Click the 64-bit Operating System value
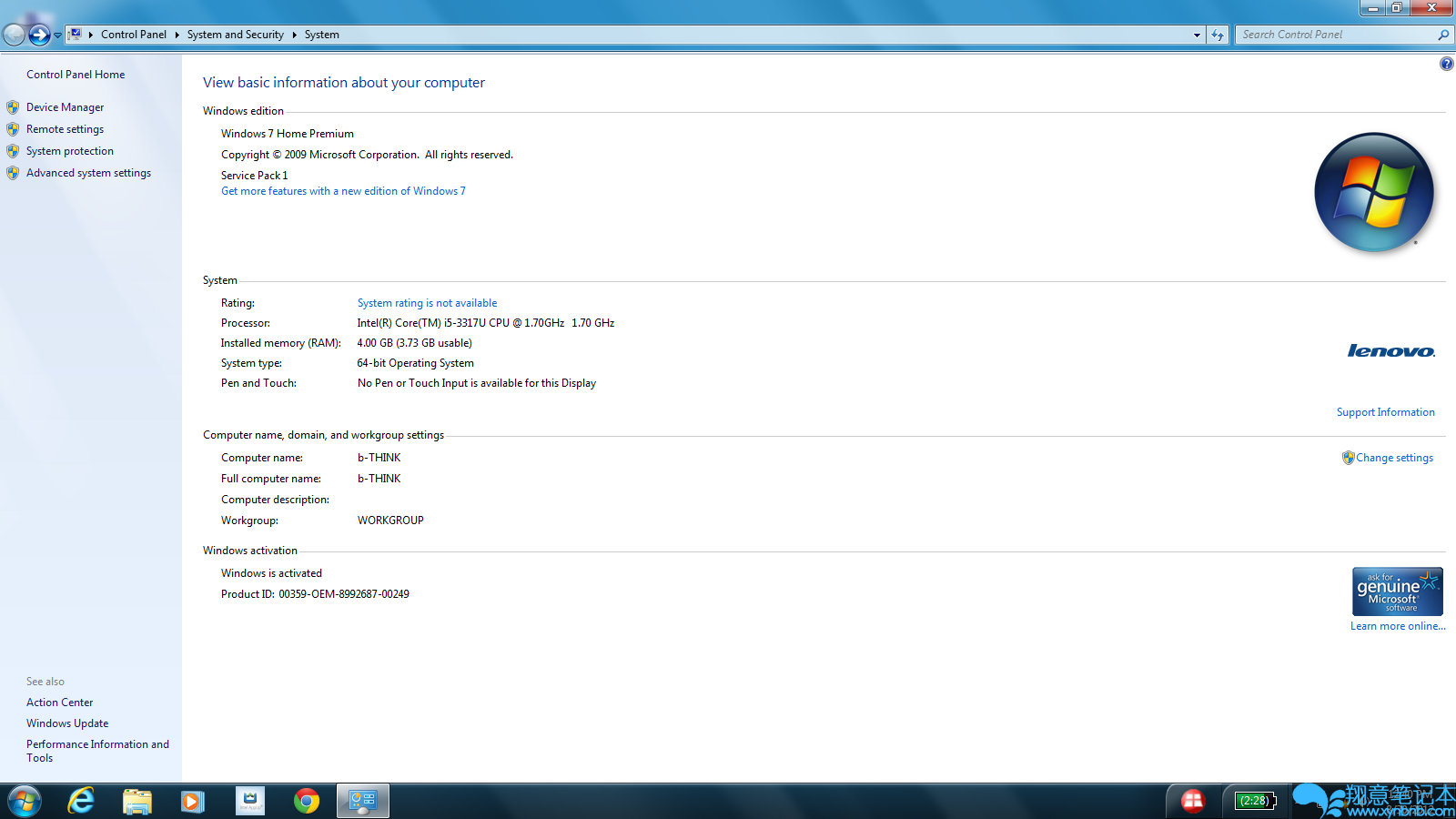The height and width of the screenshot is (819, 1456). click(x=416, y=363)
